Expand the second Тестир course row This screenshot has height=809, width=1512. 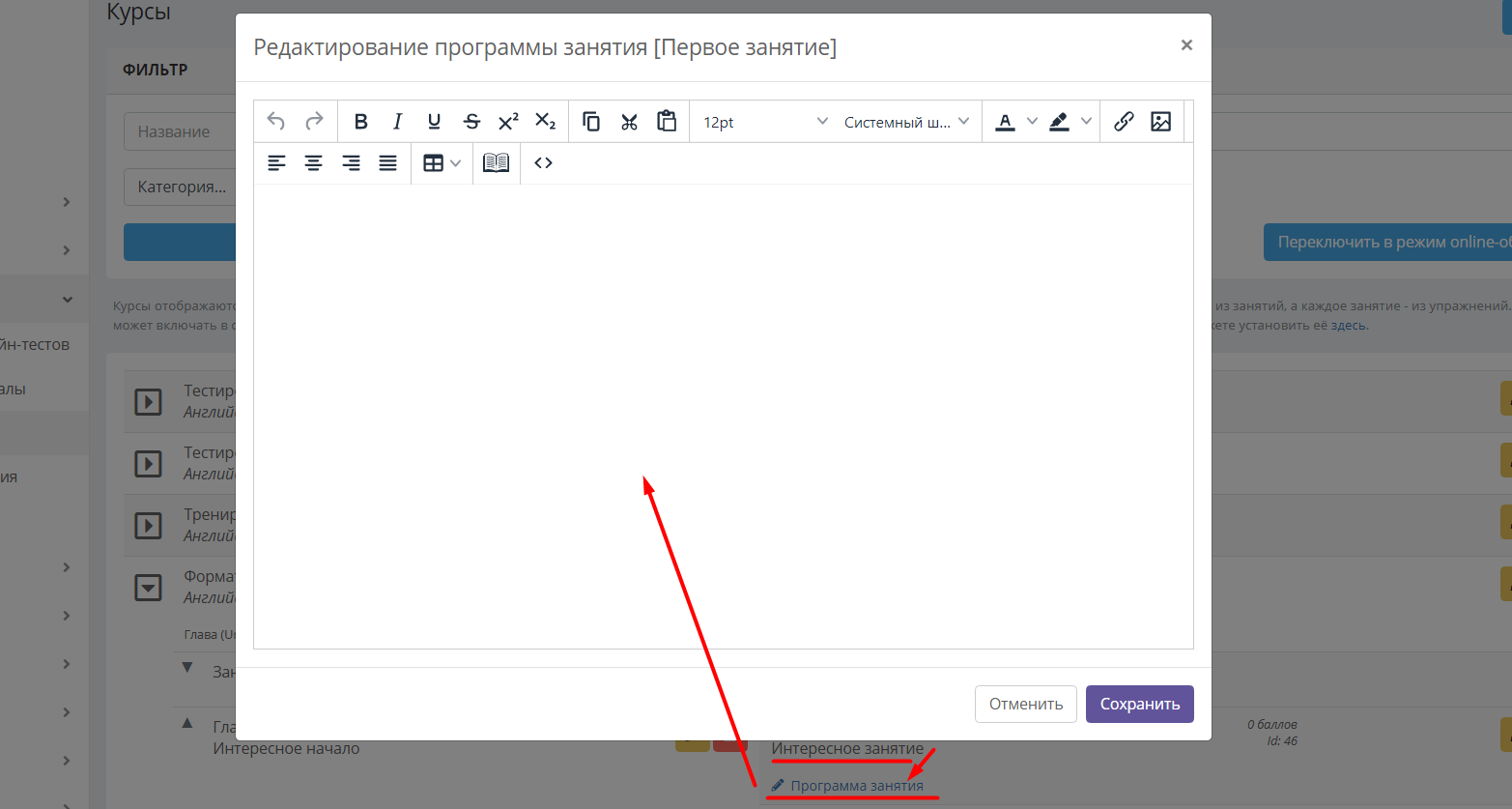pos(148,463)
